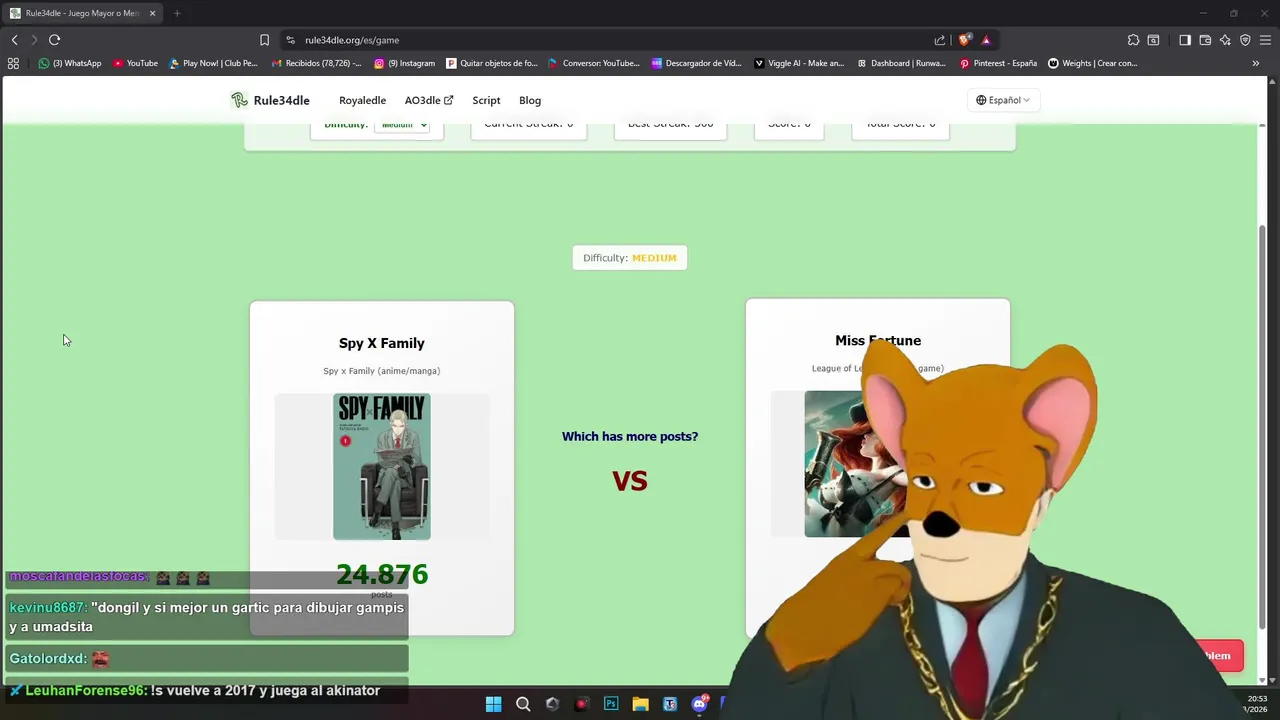
Task: Click the 24.876 posts count
Action: pos(382,574)
